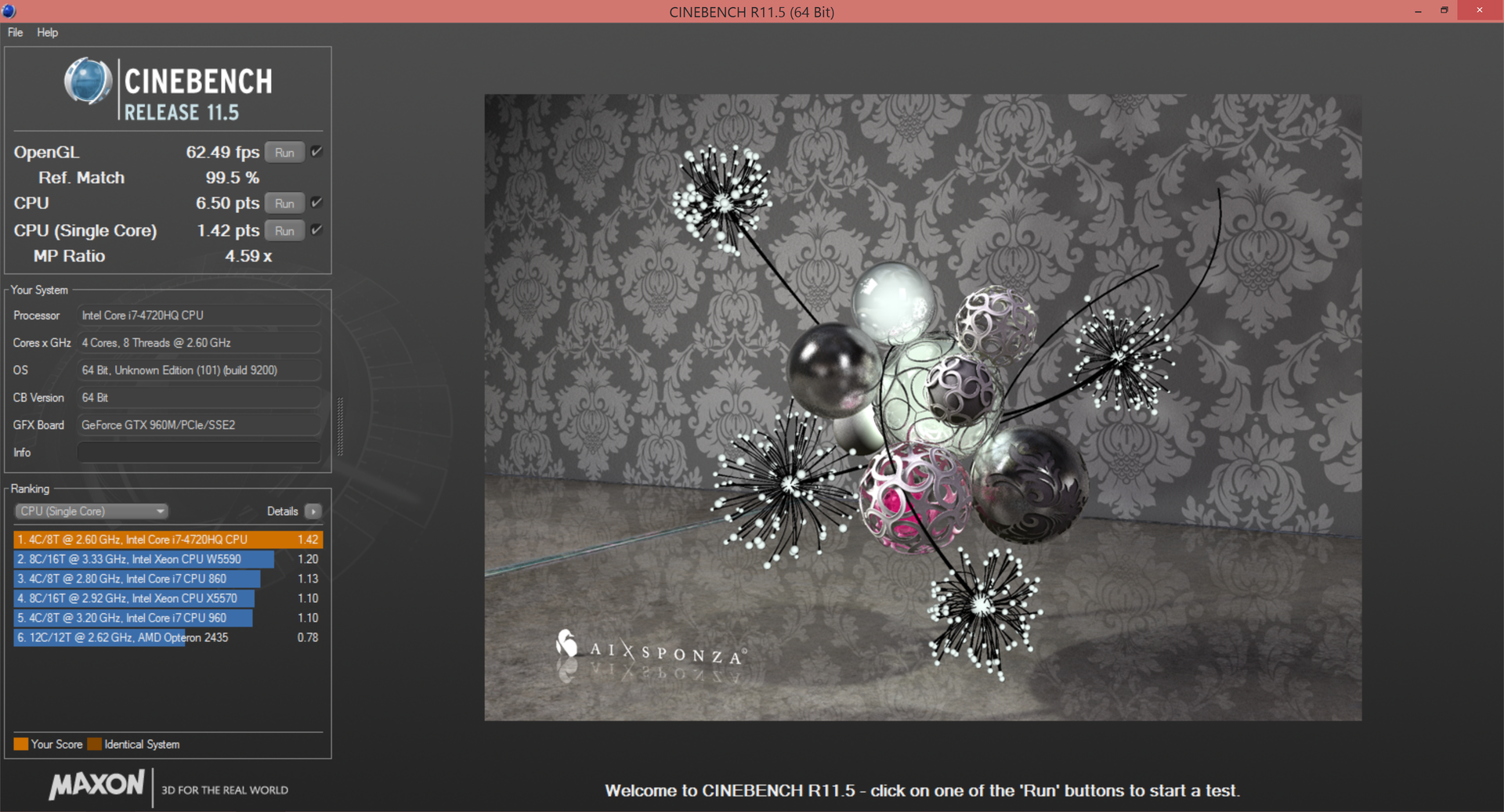Click the rendered scene preview image
The height and width of the screenshot is (812, 1504).
(923, 407)
